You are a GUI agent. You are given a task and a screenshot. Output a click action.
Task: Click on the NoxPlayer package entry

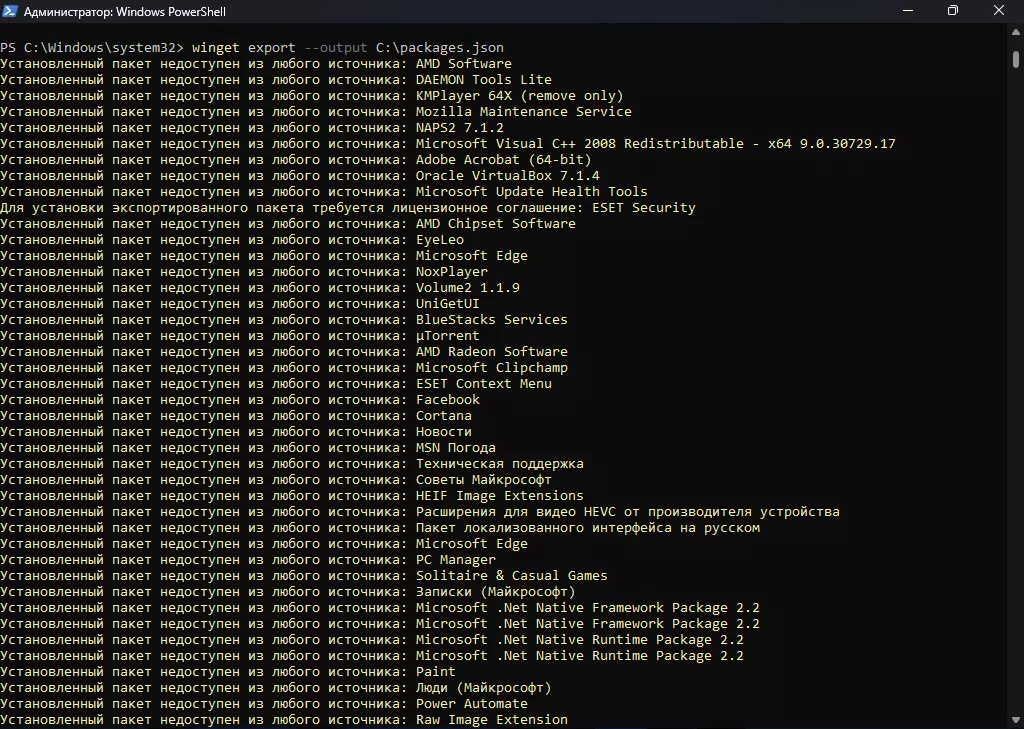click(x=451, y=272)
